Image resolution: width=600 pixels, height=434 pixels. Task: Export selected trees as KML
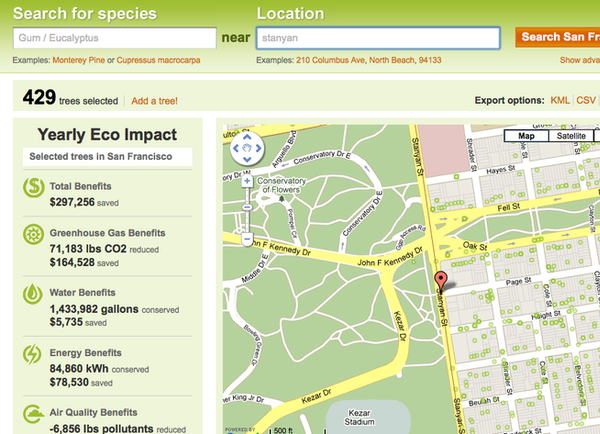point(560,100)
